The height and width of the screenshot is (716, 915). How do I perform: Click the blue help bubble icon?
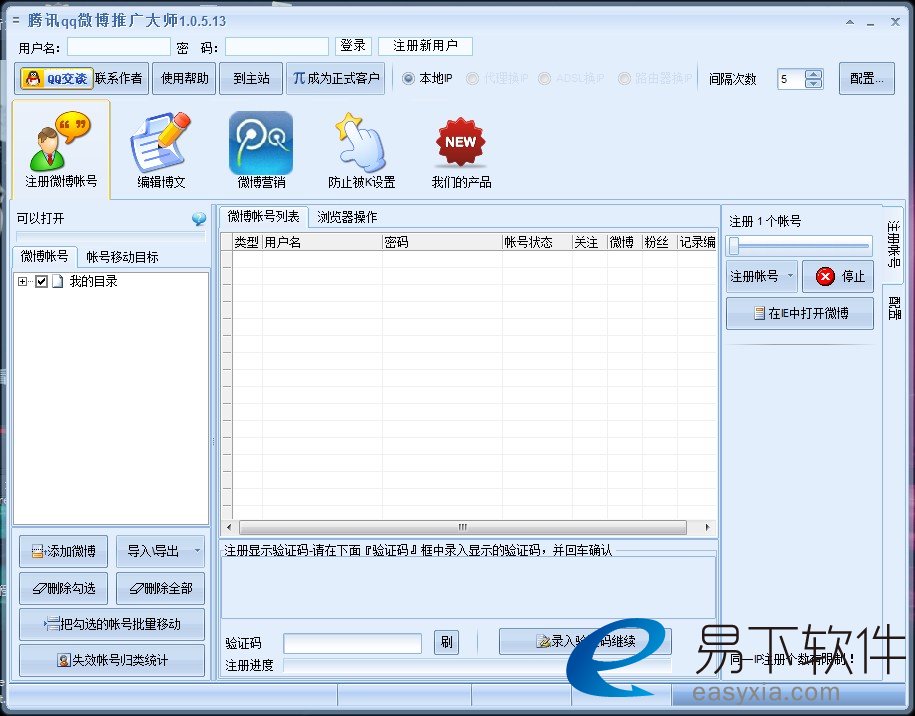199,219
